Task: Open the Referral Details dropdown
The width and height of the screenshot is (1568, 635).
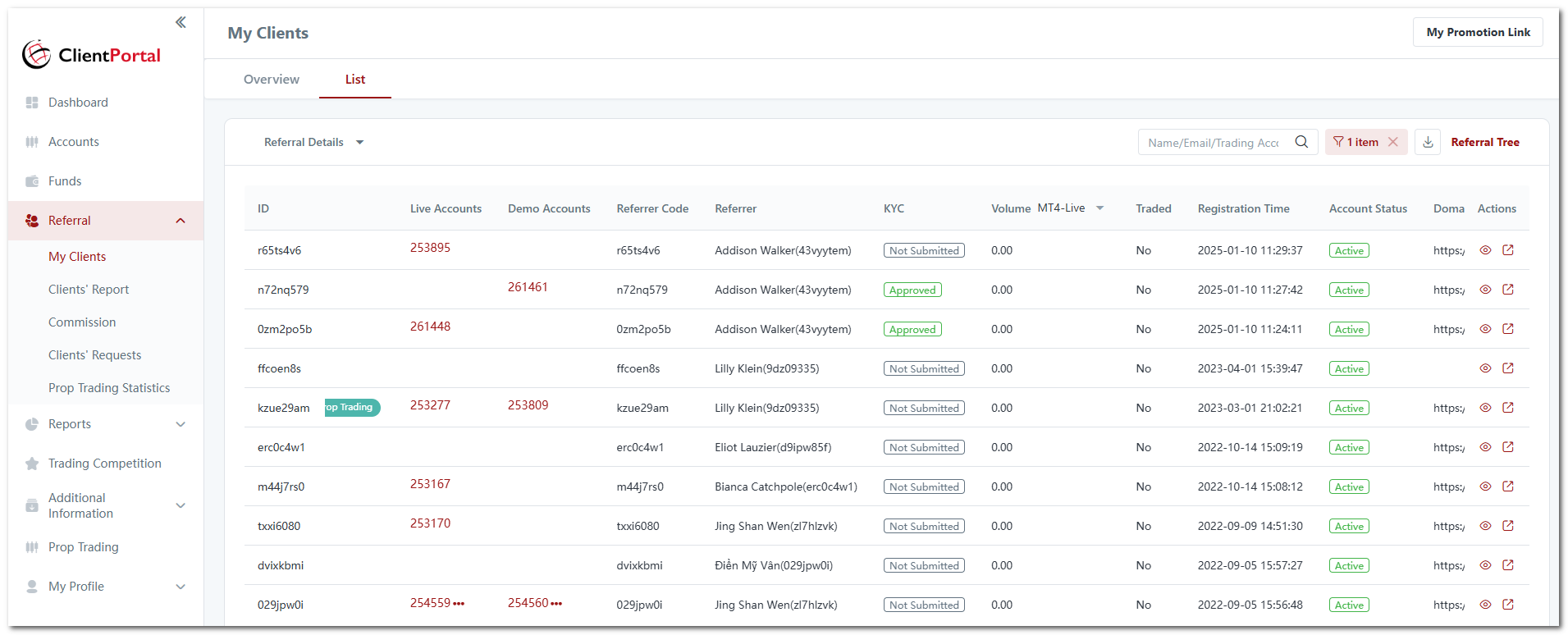Action: pyautogui.click(x=313, y=142)
